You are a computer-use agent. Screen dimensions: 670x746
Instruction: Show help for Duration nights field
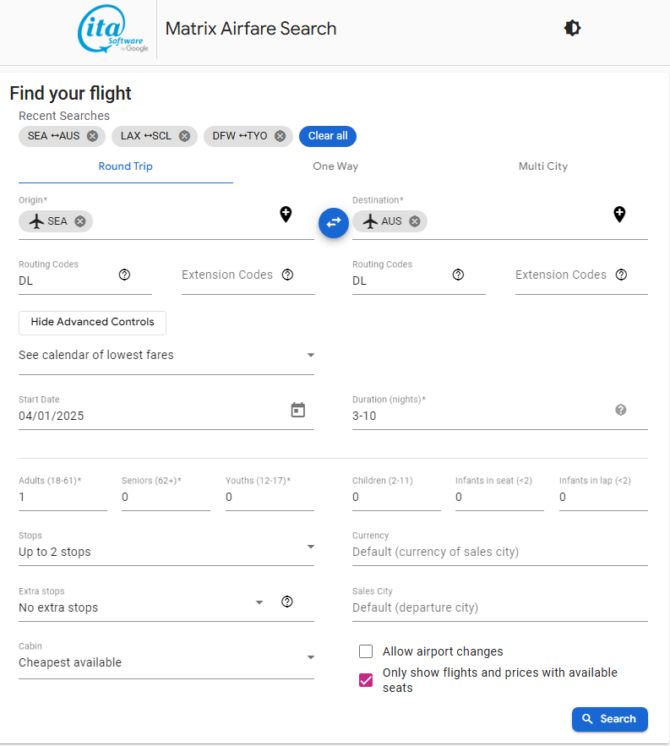coord(621,410)
